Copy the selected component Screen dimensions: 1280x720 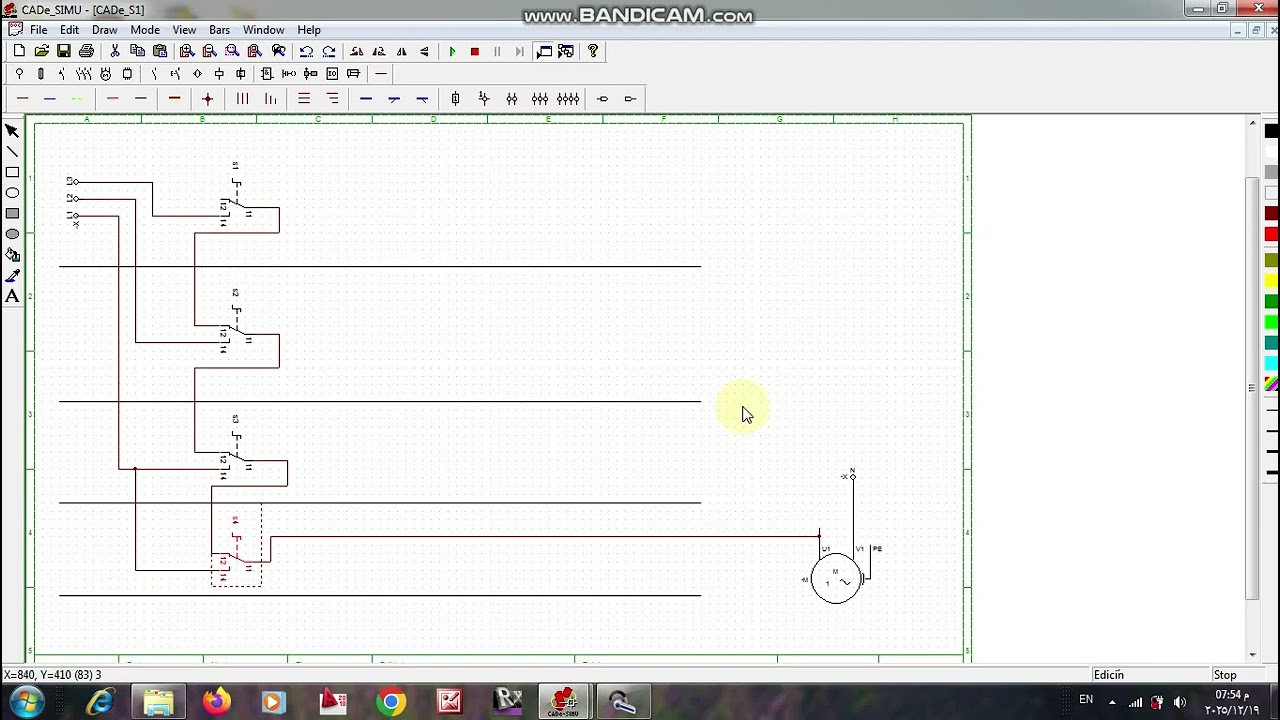137,51
